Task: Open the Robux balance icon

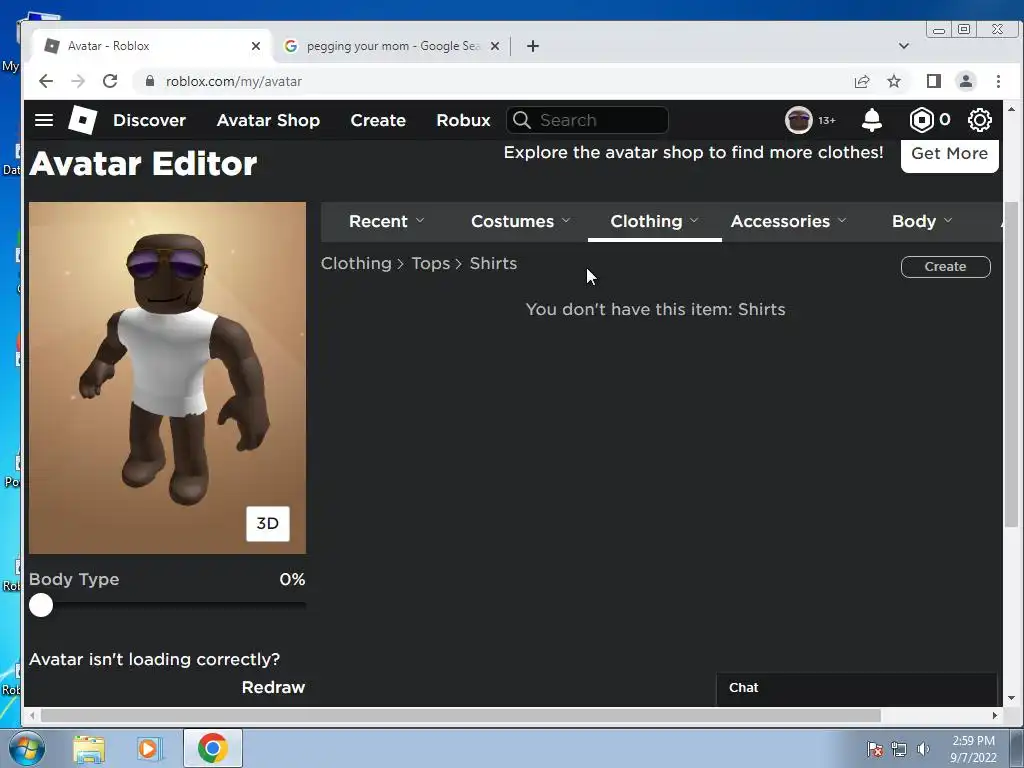Action: (x=921, y=120)
